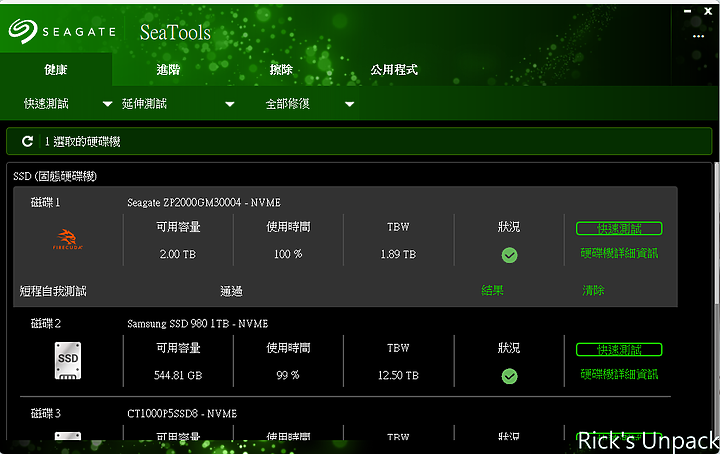Click the green status checkmark for disk 2
Image resolution: width=720 pixels, height=454 pixels.
[x=509, y=376]
